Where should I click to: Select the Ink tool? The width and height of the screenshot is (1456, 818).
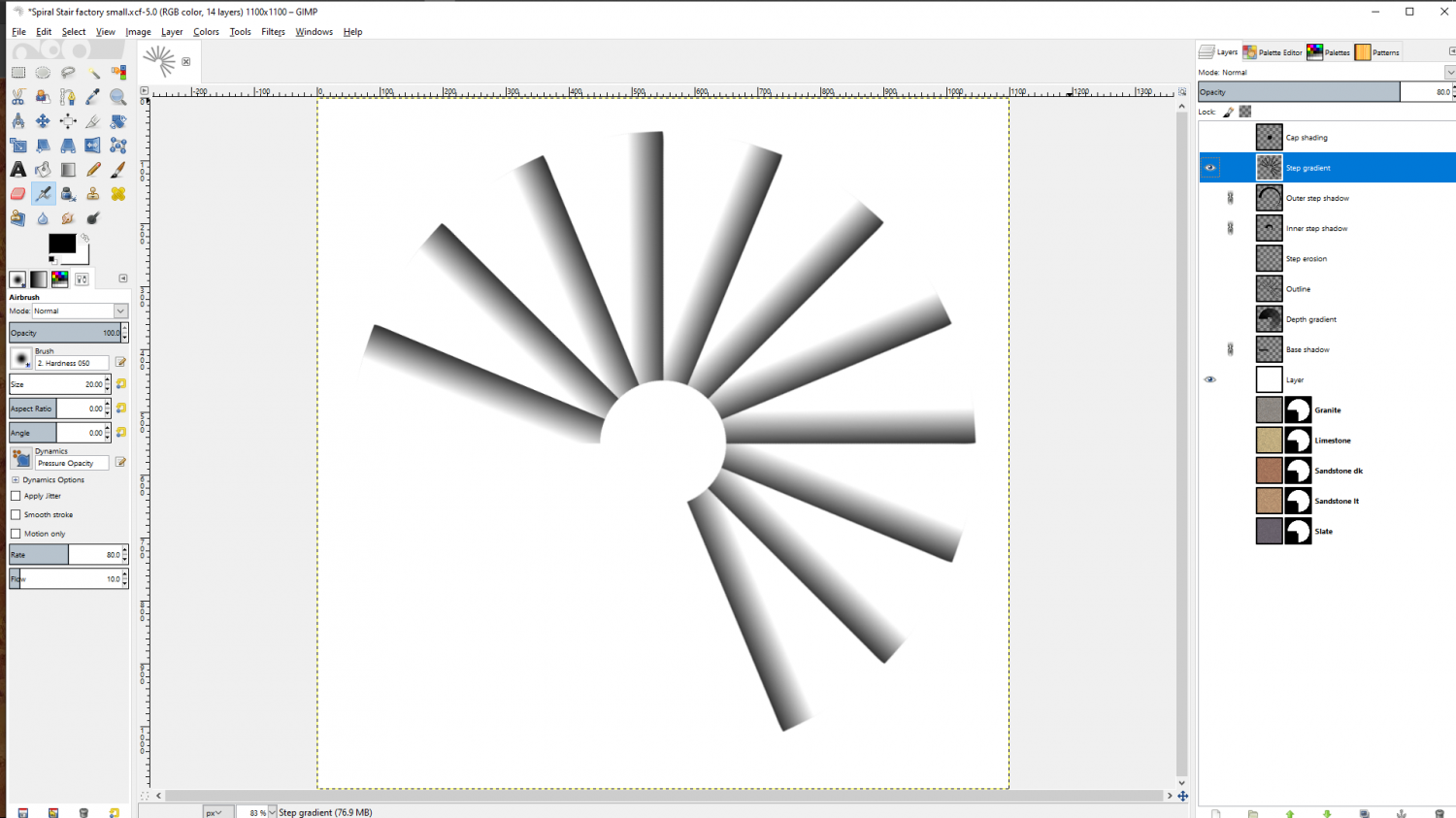tap(68, 194)
